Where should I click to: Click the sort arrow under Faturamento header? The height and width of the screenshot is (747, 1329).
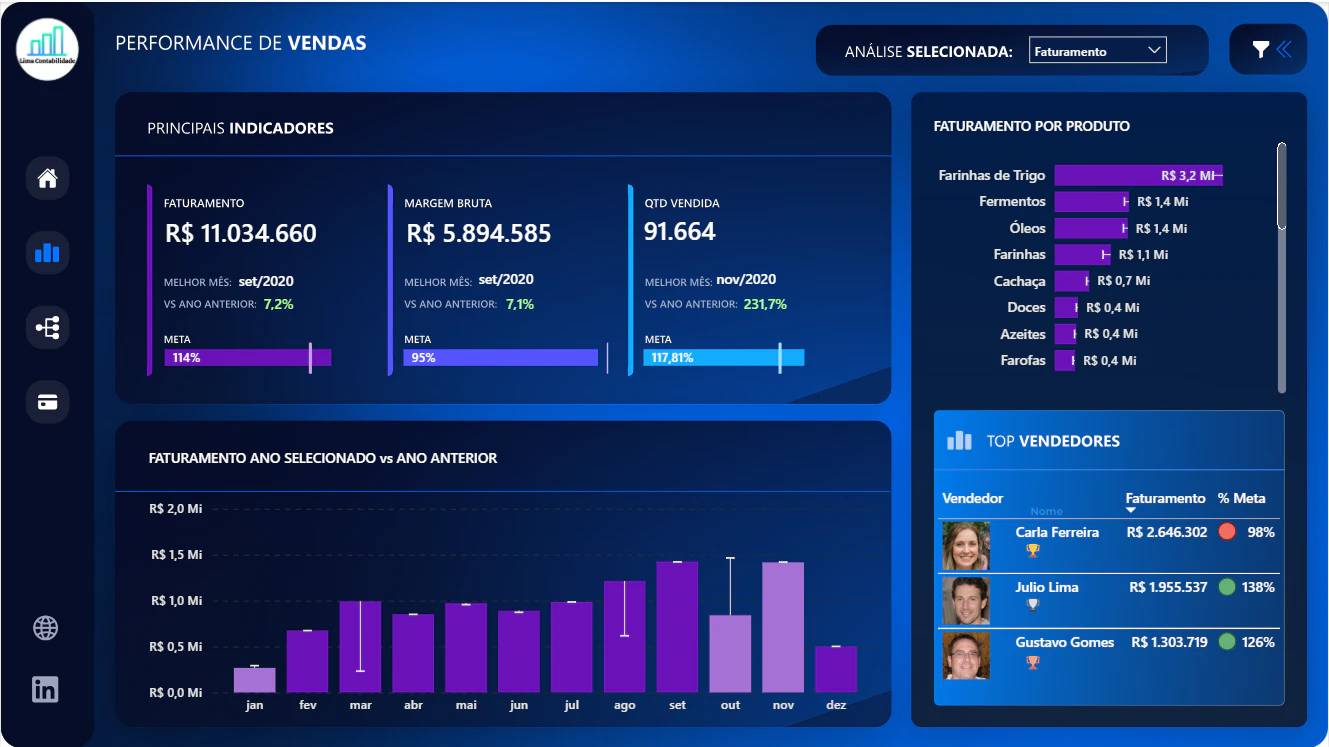click(x=1131, y=511)
